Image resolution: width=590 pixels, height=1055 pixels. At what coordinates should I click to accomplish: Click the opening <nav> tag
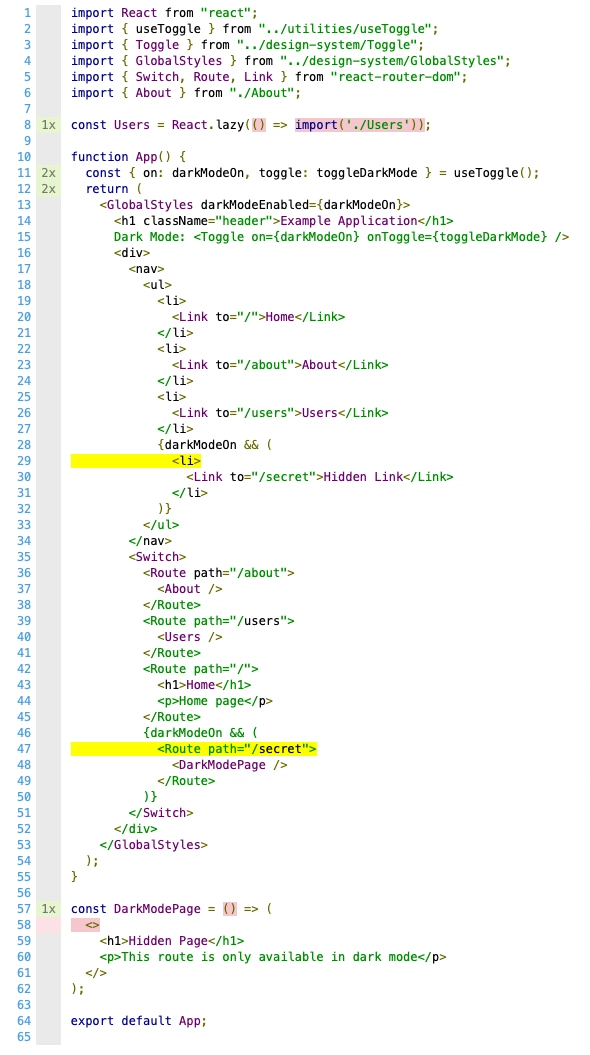click(147, 269)
